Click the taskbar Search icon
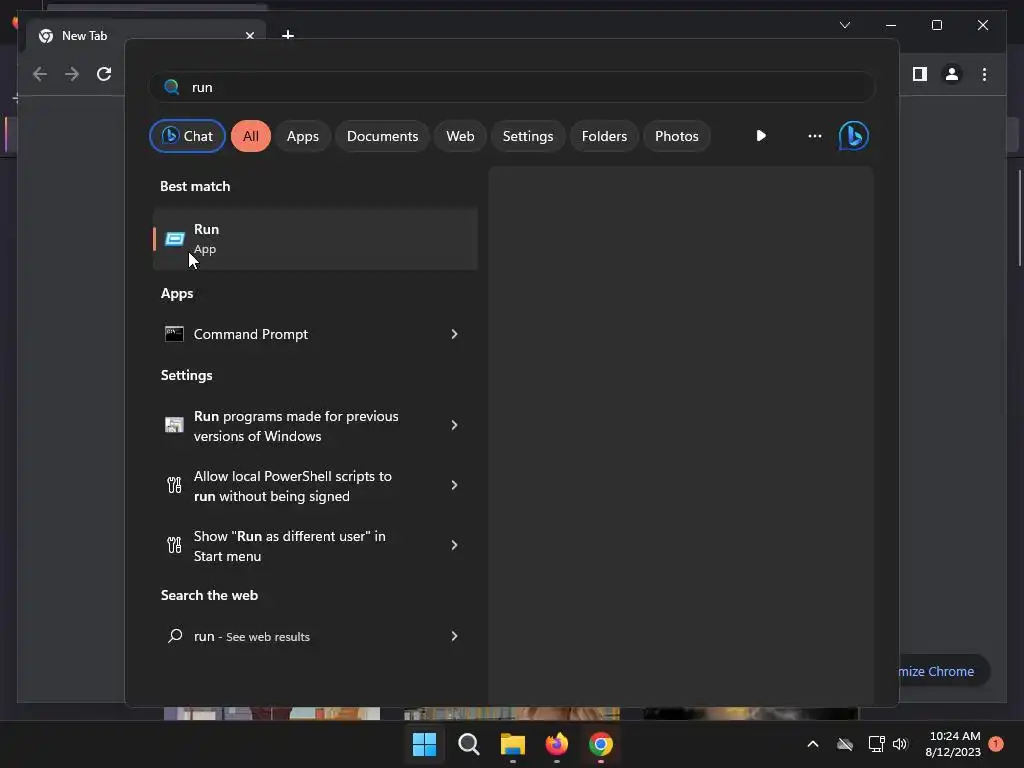Viewport: 1024px width, 768px height. [469, 744]
